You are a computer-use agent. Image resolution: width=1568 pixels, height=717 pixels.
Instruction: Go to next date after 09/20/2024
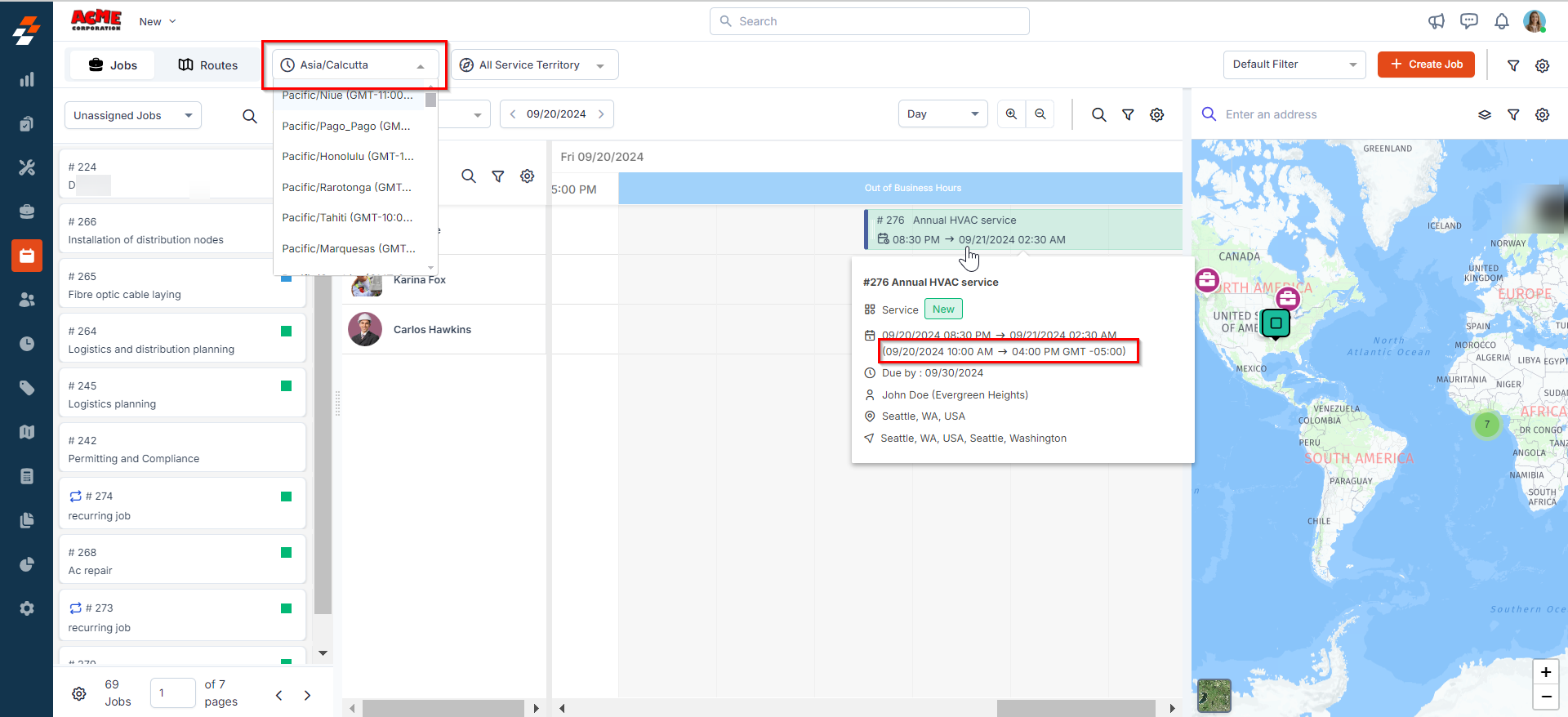coord(601,114)
